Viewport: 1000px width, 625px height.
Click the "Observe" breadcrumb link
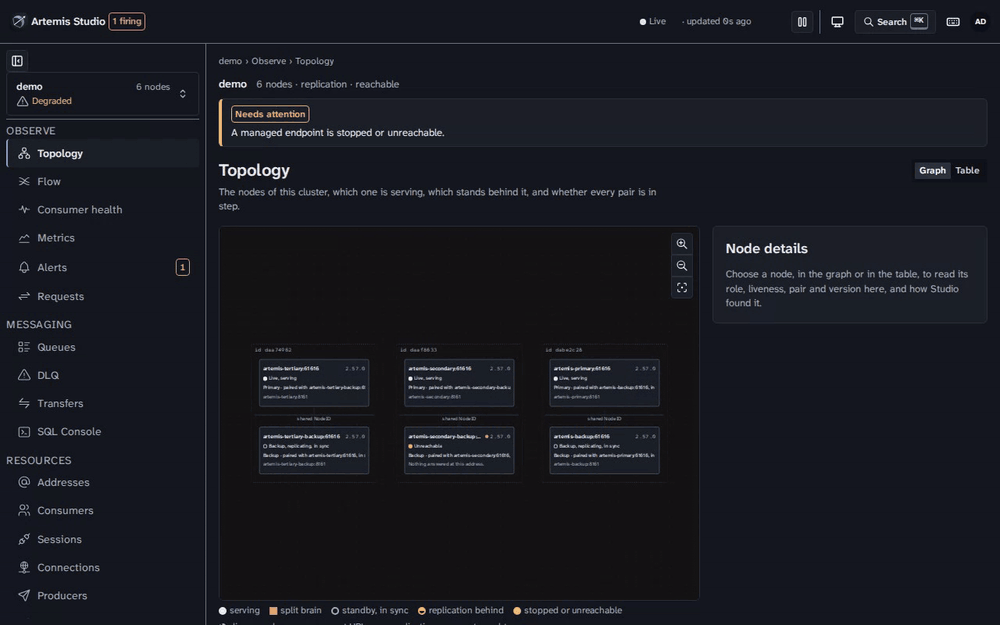pos(268,61)
